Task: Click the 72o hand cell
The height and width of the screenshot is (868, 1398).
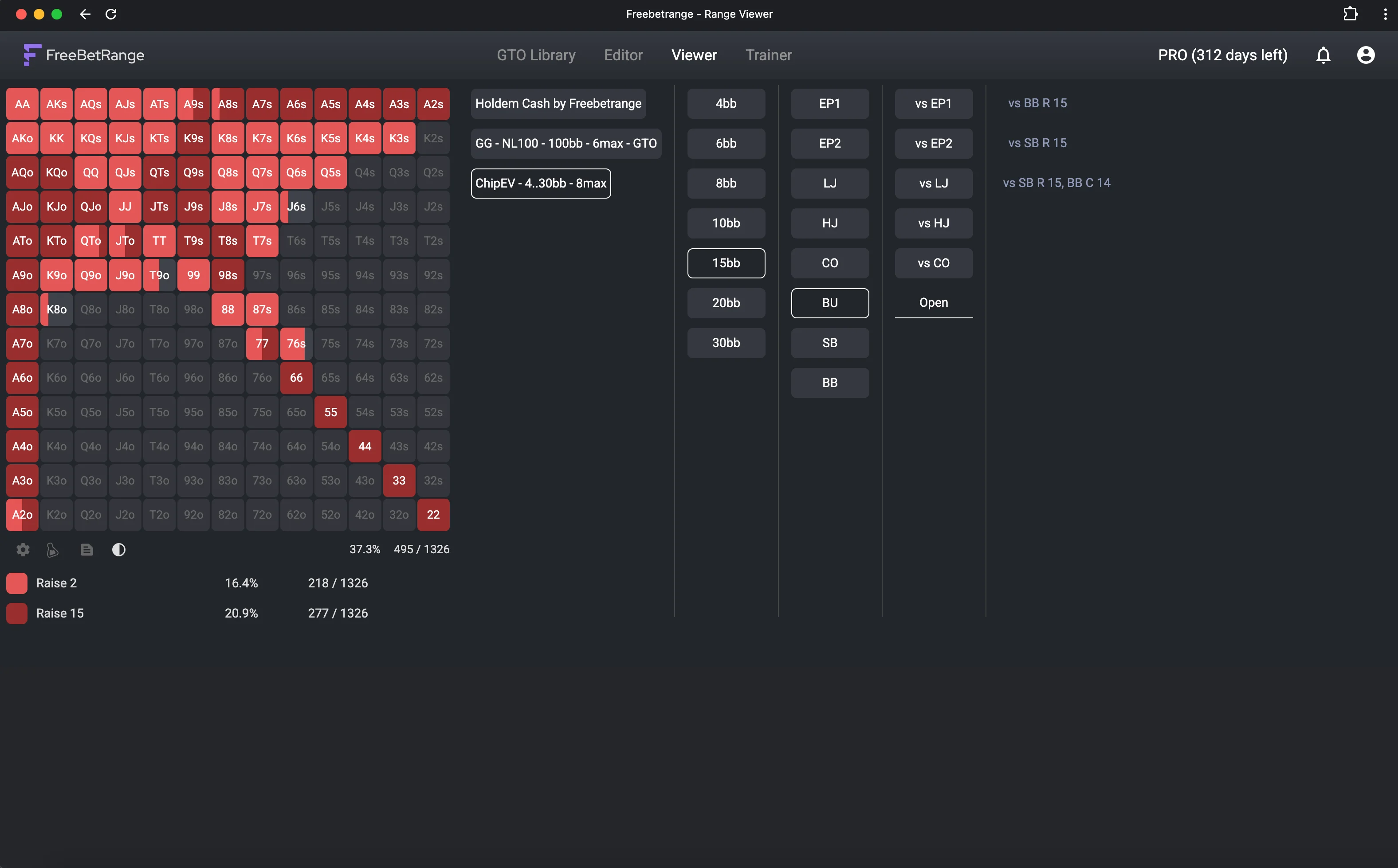Action: [262, 515]
